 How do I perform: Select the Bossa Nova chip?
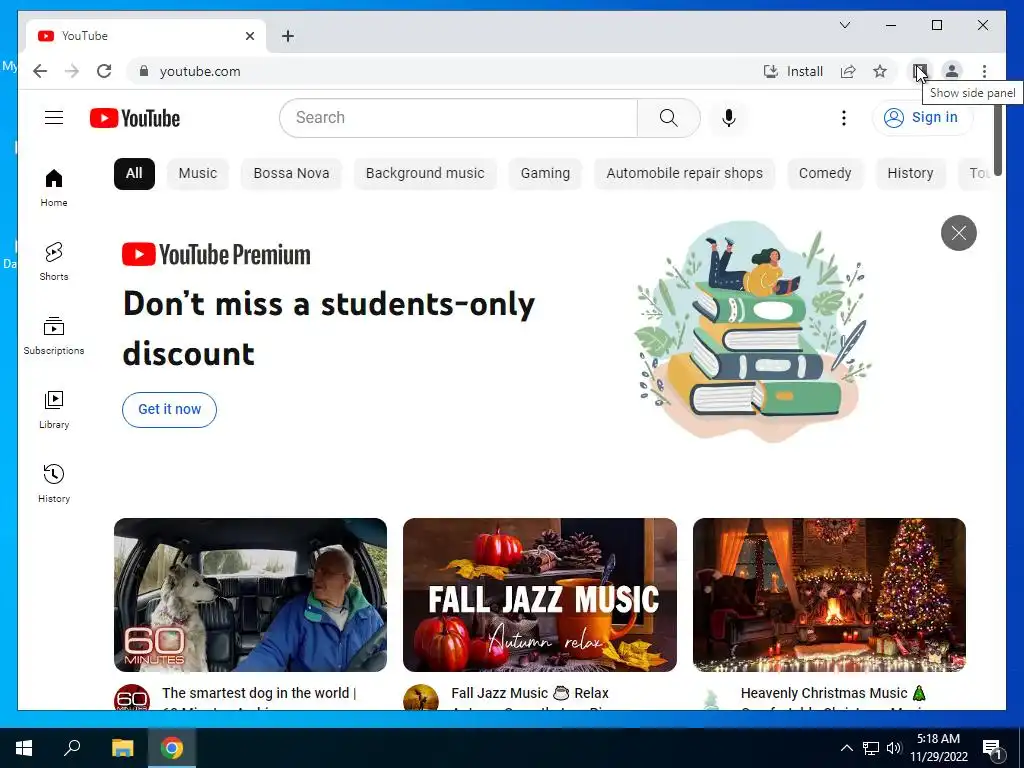[x=291, y=174]
